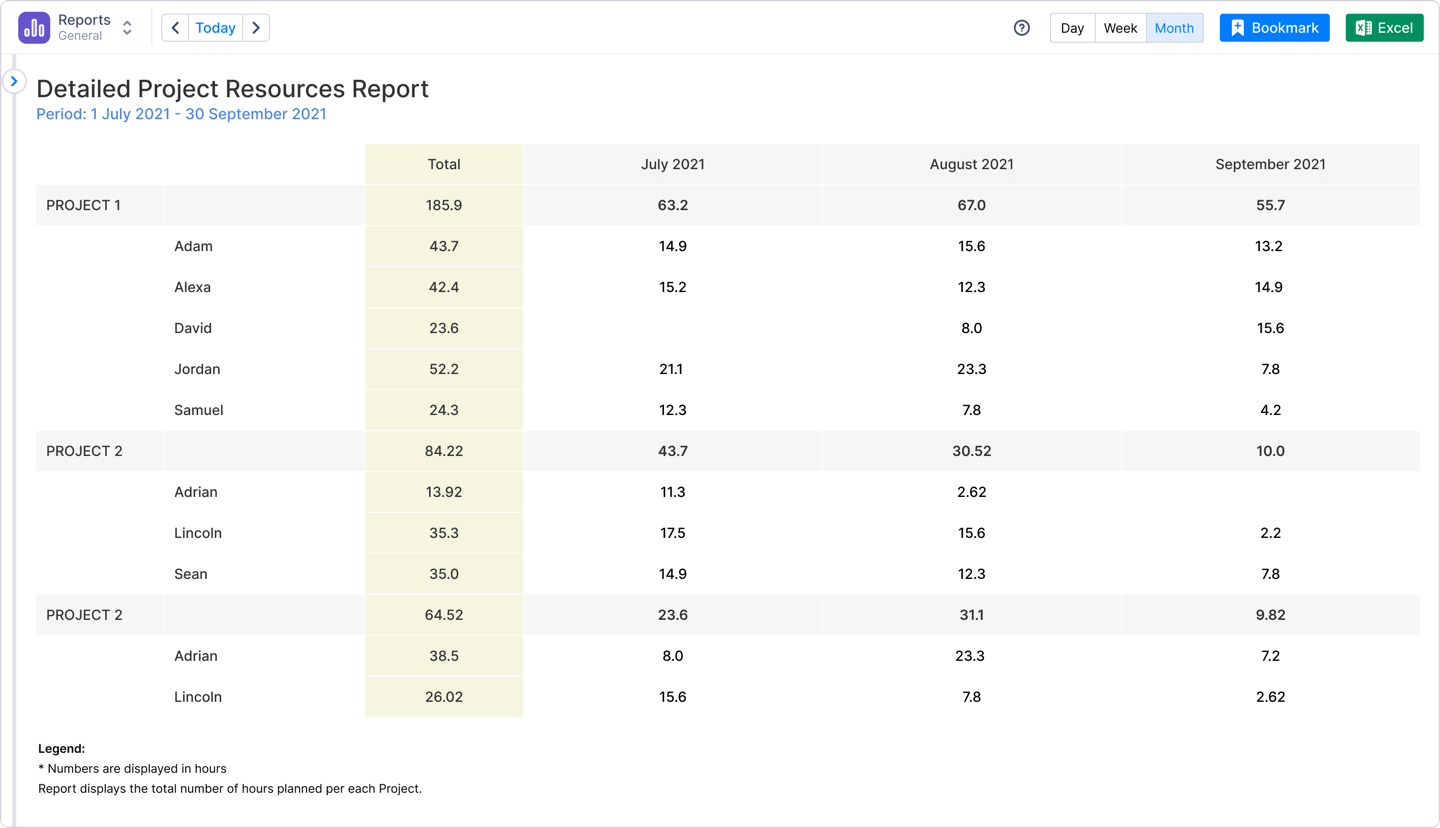The height and width of the screenshot is (828, 1440).
Task: Click Jordan's July value 21.1
Action: click(673, 369)
